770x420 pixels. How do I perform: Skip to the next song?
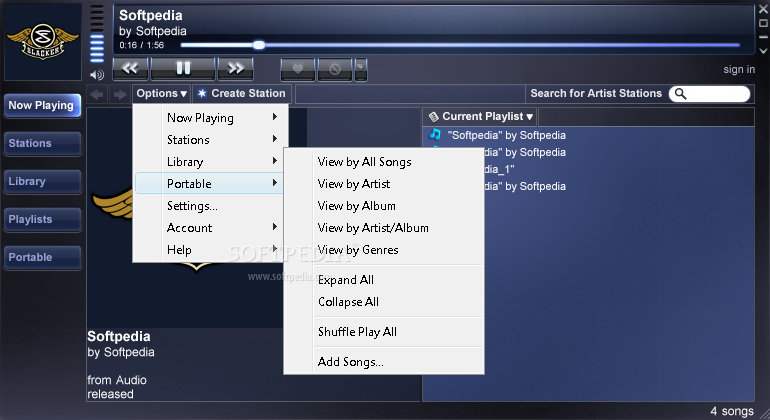(x=236, y=68)
